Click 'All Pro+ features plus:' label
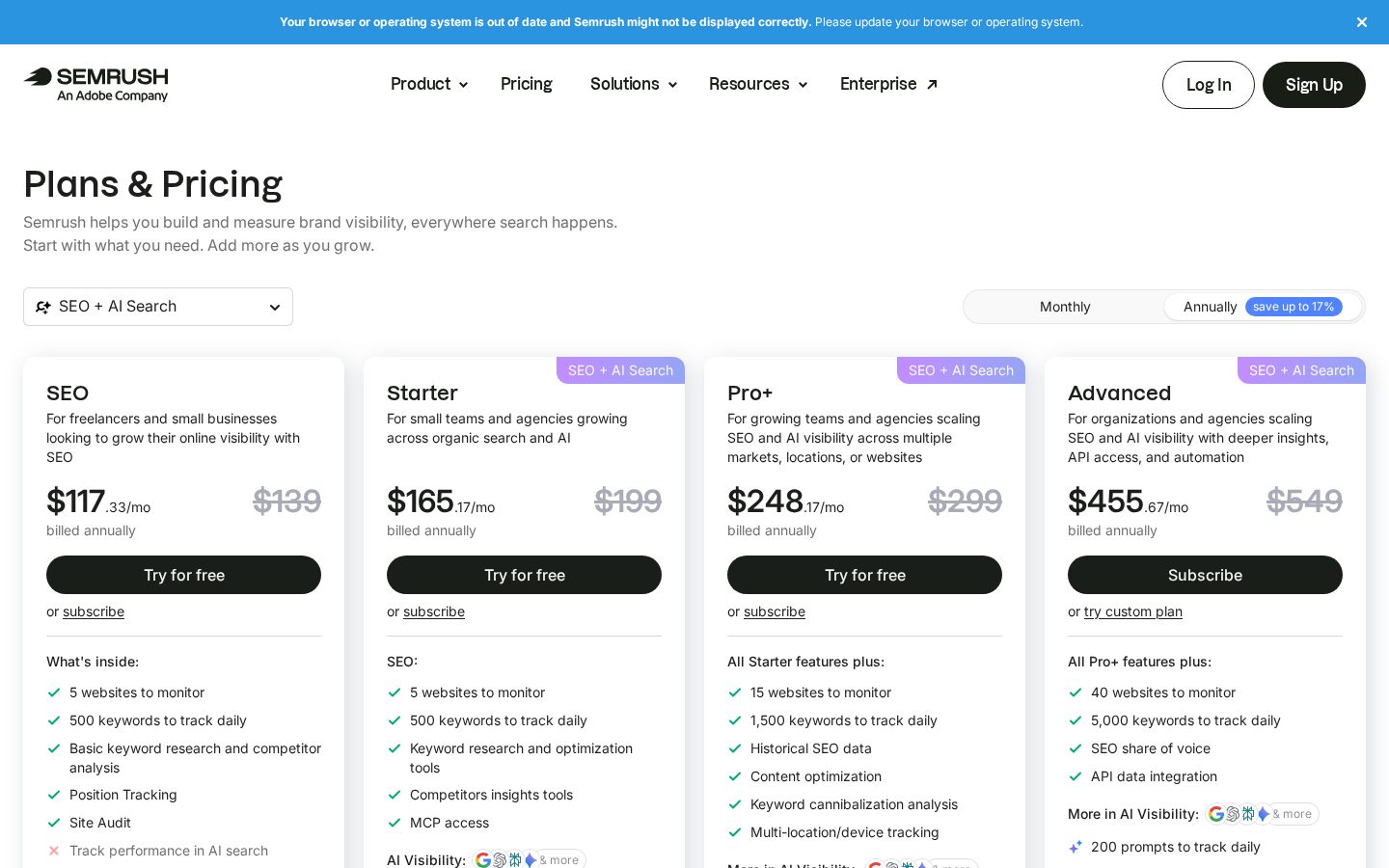 (1139, 662)
